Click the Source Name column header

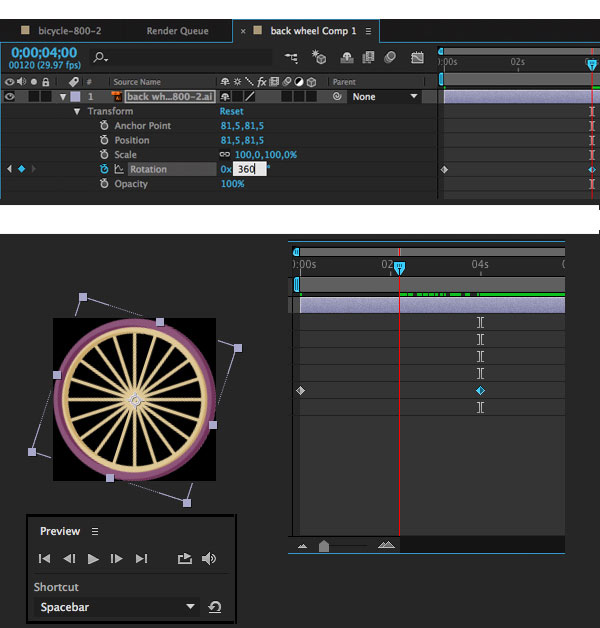[137, 82]
